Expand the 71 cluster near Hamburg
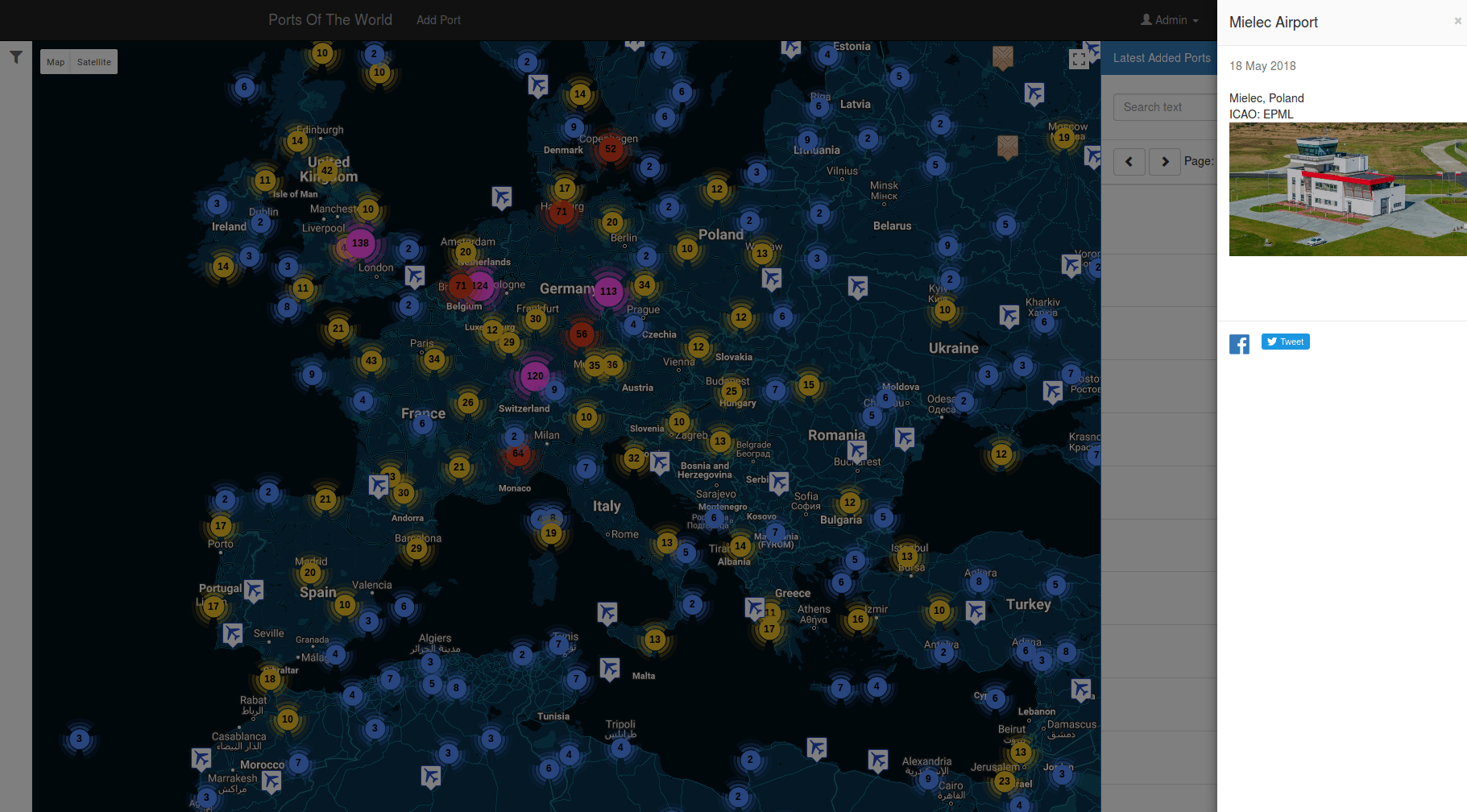Image resolution: width=1467 pixels, height=812 pixels. [x=562, y=212]
